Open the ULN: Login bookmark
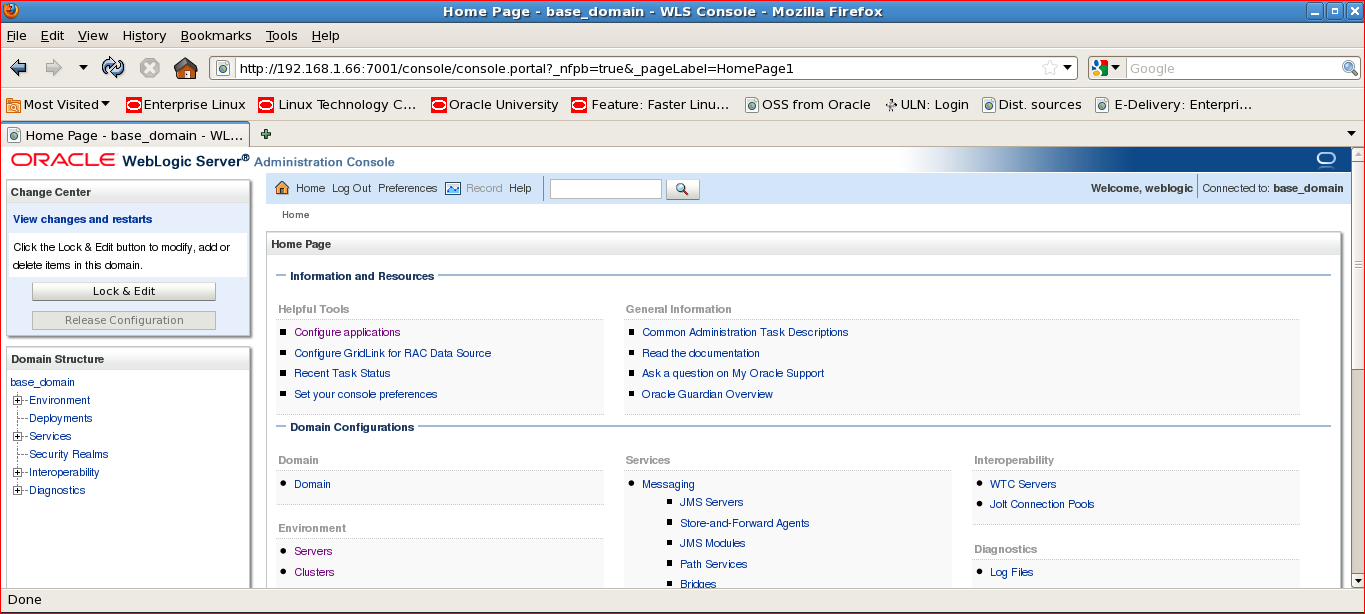This screenshot has height=614, width=1365. tap(927, 104)
